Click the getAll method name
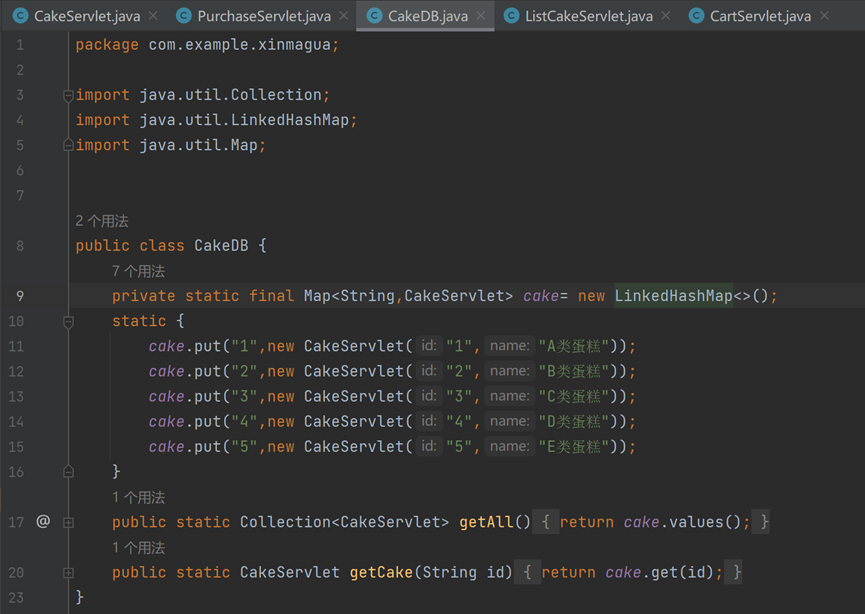 (486, 522)
